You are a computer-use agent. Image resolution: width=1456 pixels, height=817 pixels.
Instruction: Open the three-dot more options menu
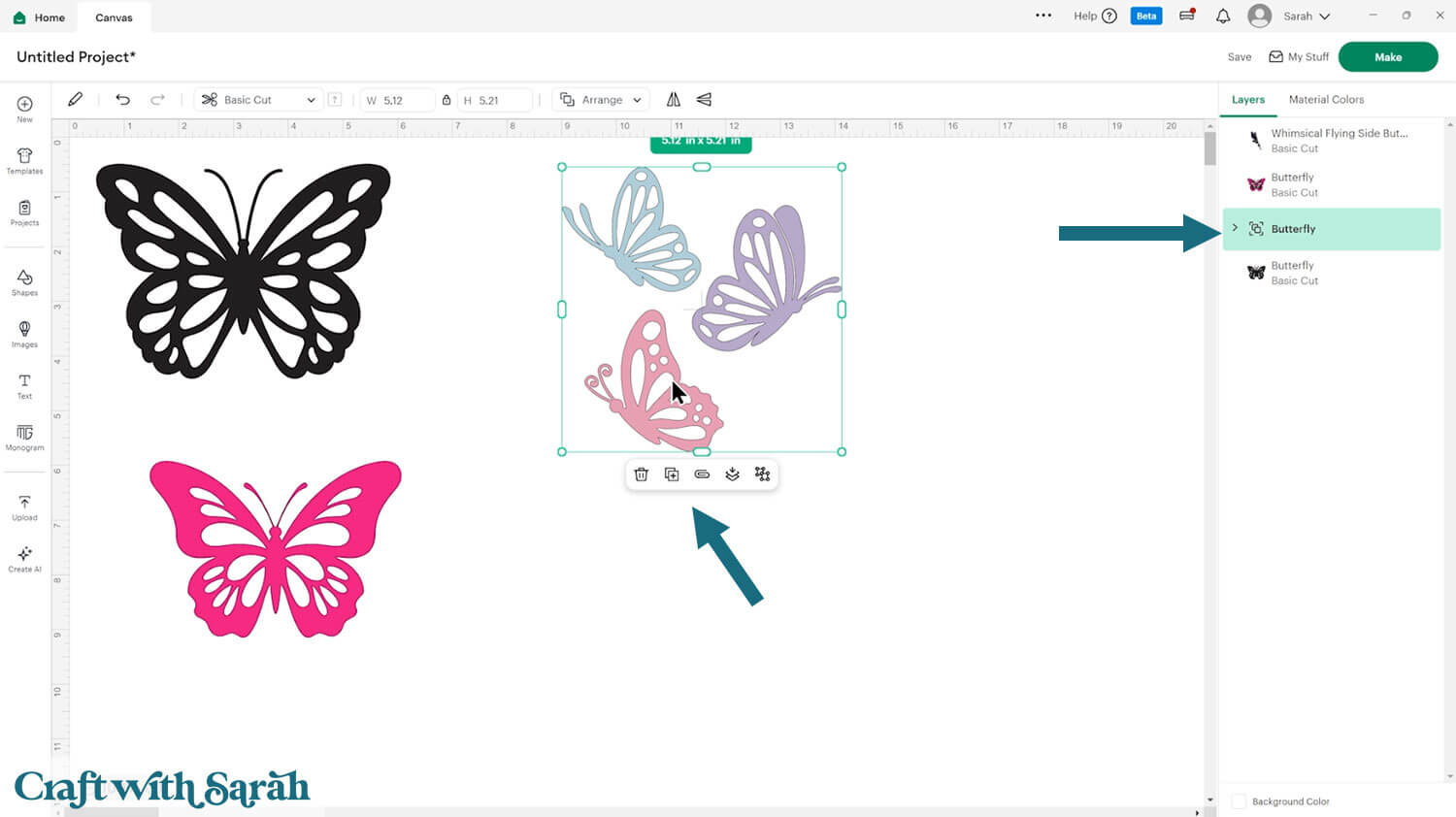coord(1043,16)
